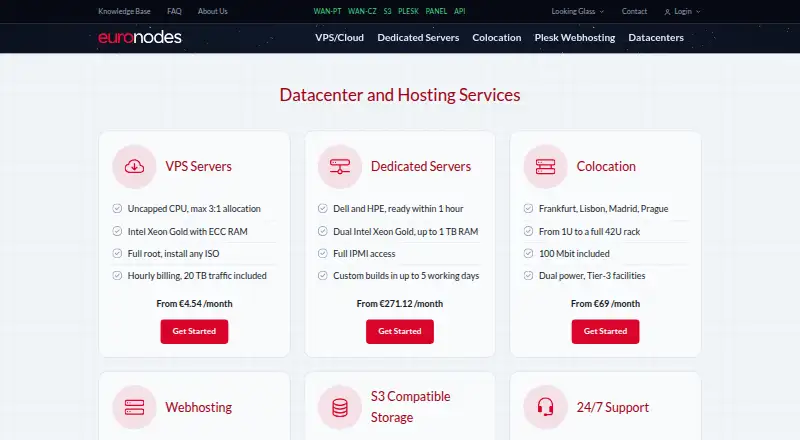This screenshot has height=440, width=800.
Task: Click the From €69 /month price
Action: (x=606, y=304)
